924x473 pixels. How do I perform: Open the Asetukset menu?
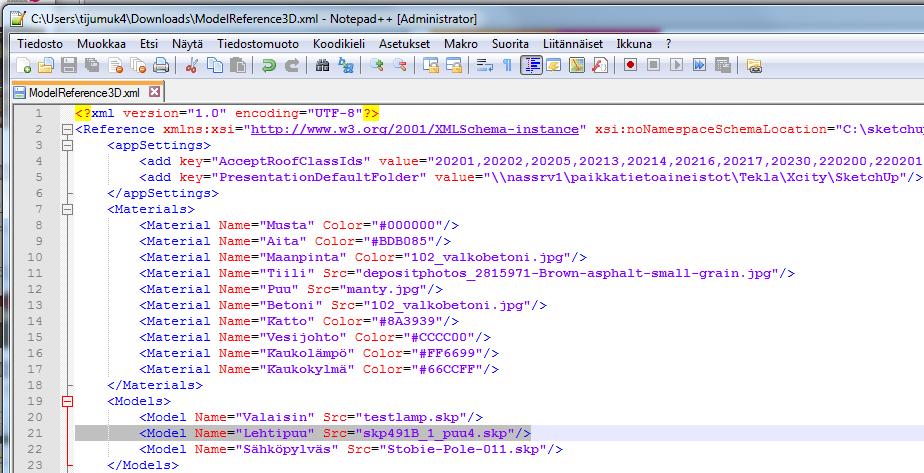(404, 44)
